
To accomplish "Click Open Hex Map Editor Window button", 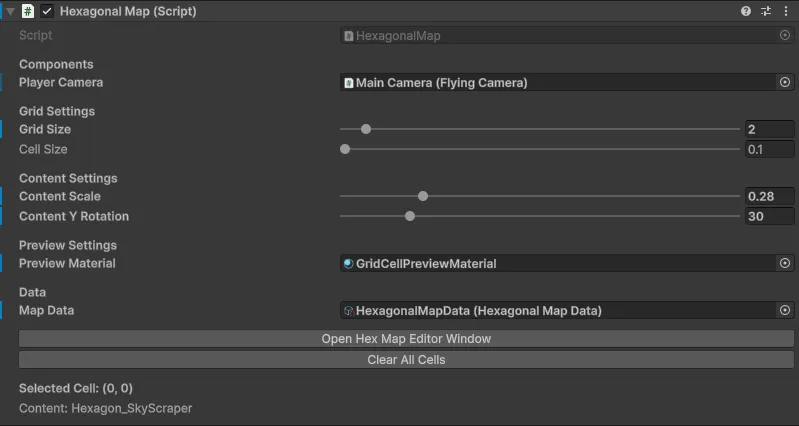I will pyautogui.click(x=406, y=339).
